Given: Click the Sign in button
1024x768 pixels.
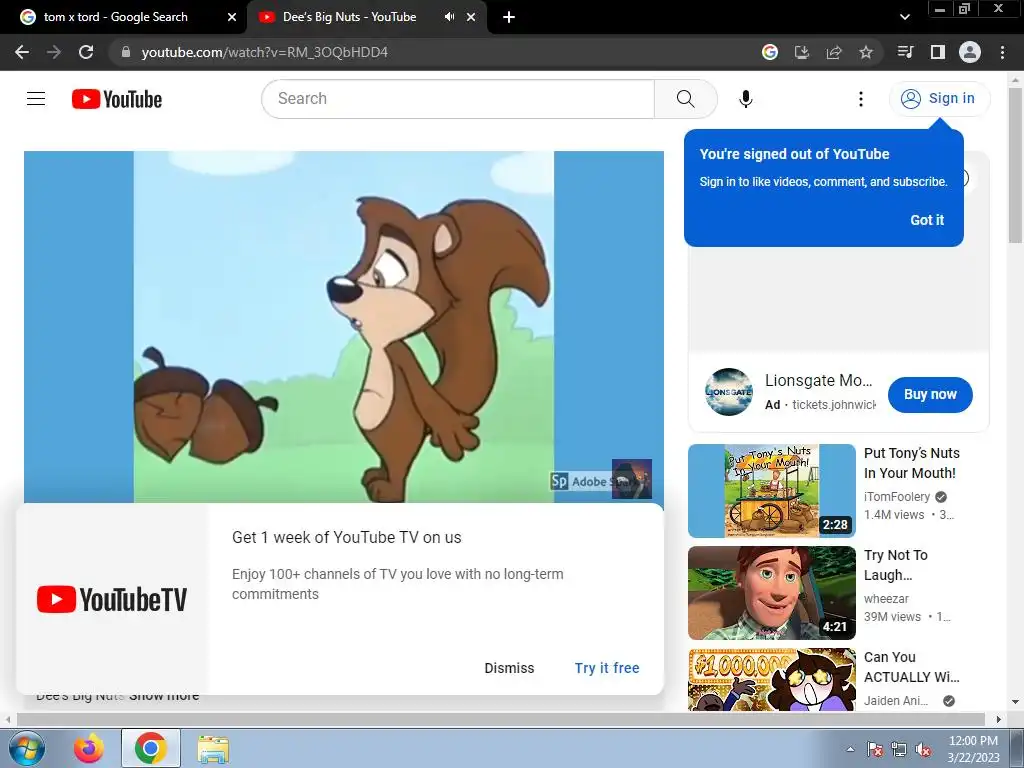Looking at the screenshot, I should (x=939, y=99).
